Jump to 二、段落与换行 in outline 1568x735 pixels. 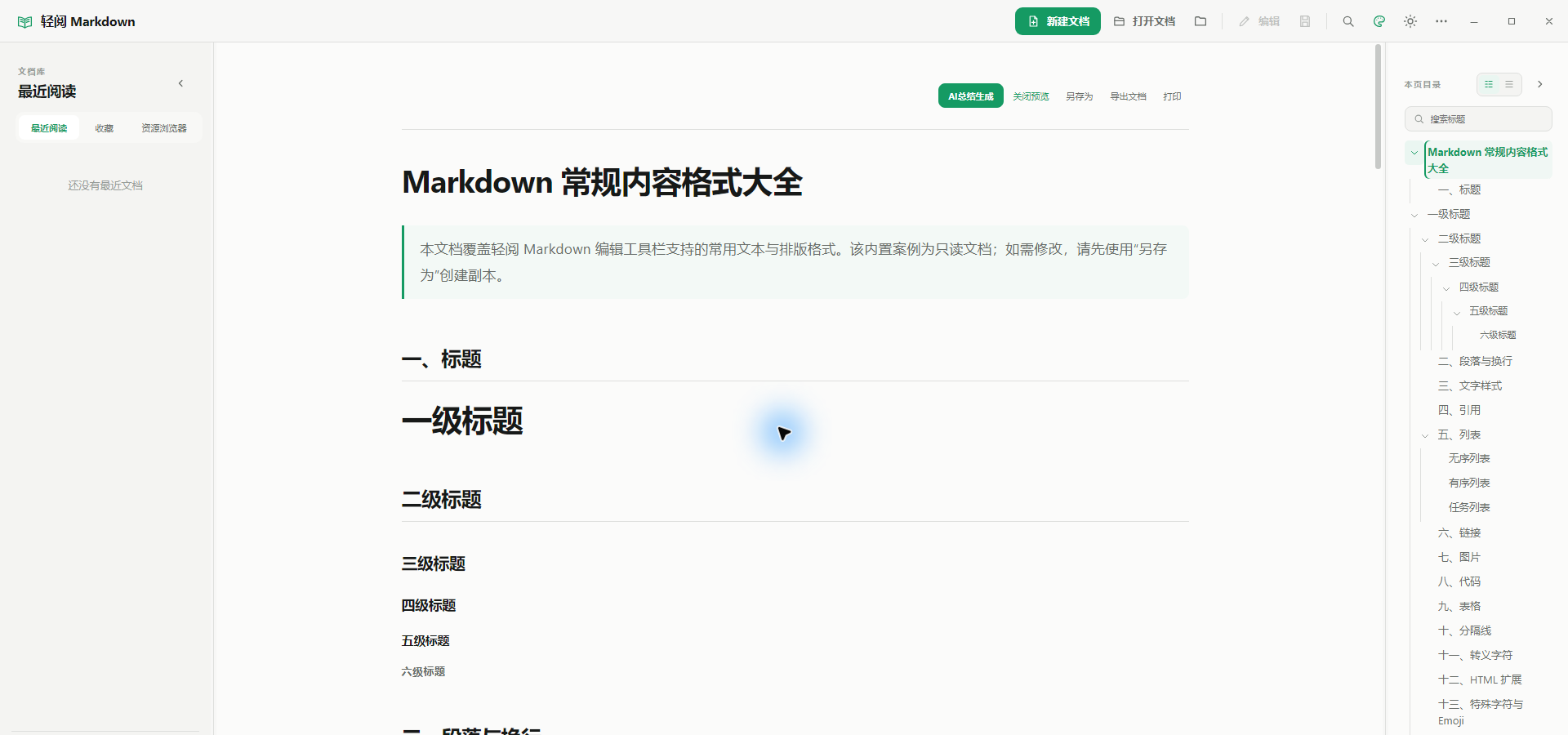1475,361
